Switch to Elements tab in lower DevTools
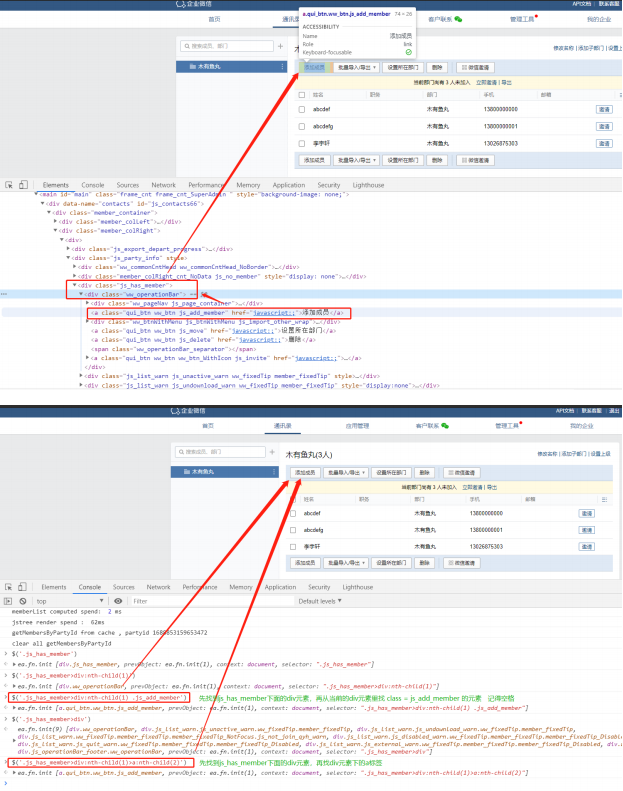623x791 pixels. click(54, 587)
